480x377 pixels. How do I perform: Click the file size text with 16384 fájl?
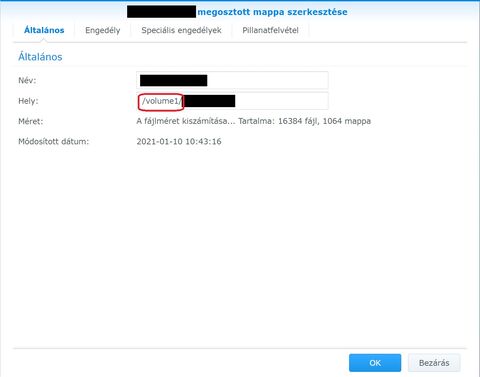pyautogui.click(x=253, y=121)
